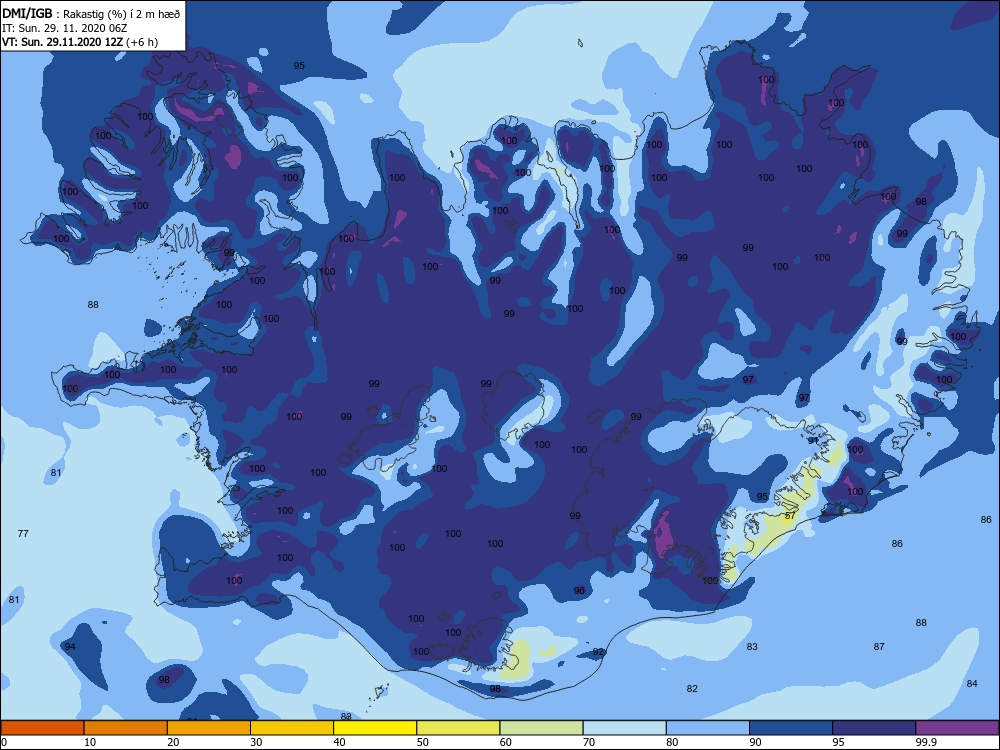1000x750 pixels.
Task: Click the '57' value in the yellow area
Action: (x=790, y=515)
